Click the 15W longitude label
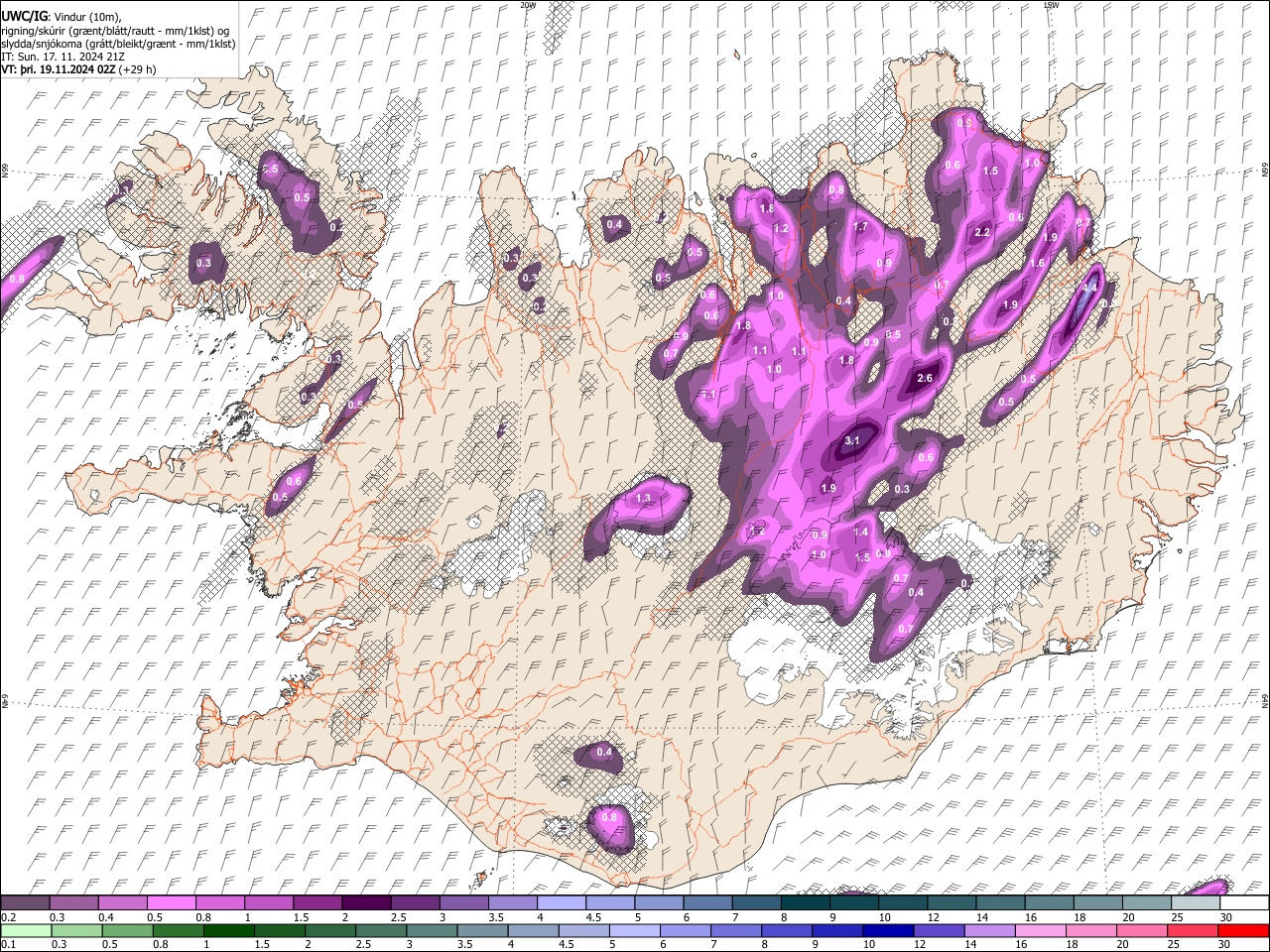The image size is (1270, 952). [x=1051, y=5]
